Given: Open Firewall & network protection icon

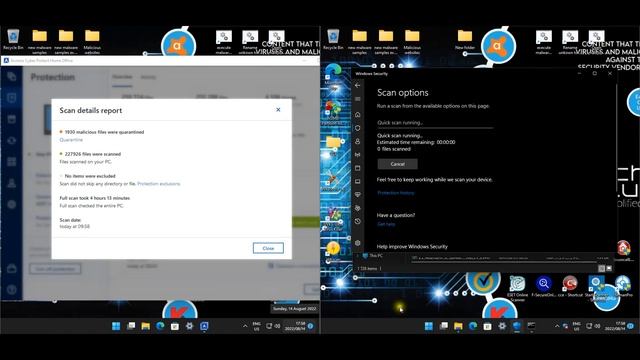Looking at the screenshot, I should point(358,155).
